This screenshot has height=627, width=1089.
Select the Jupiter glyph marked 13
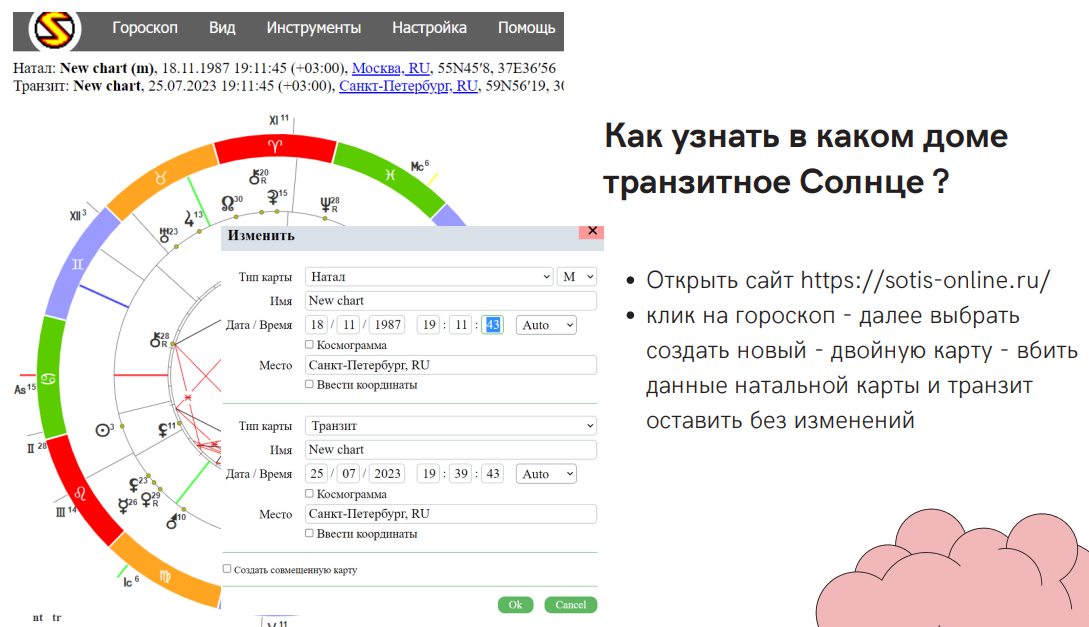tap(192, 218)
